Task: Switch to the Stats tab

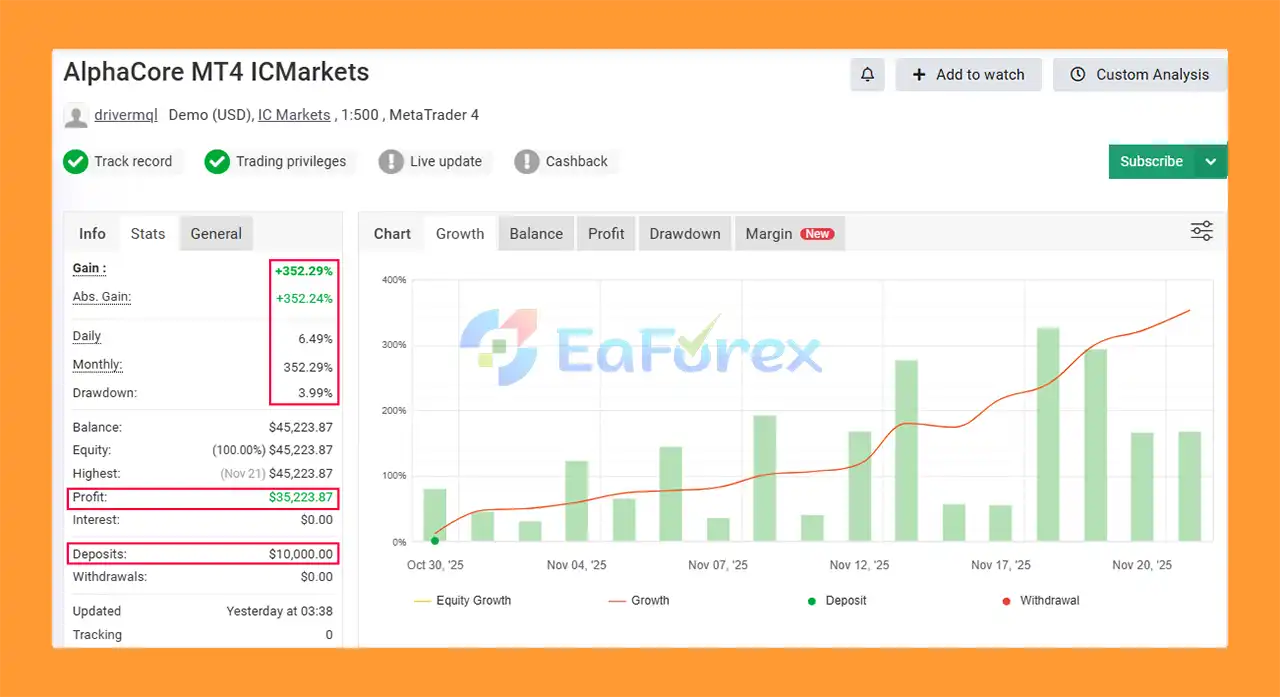Action: pos(148,234)
